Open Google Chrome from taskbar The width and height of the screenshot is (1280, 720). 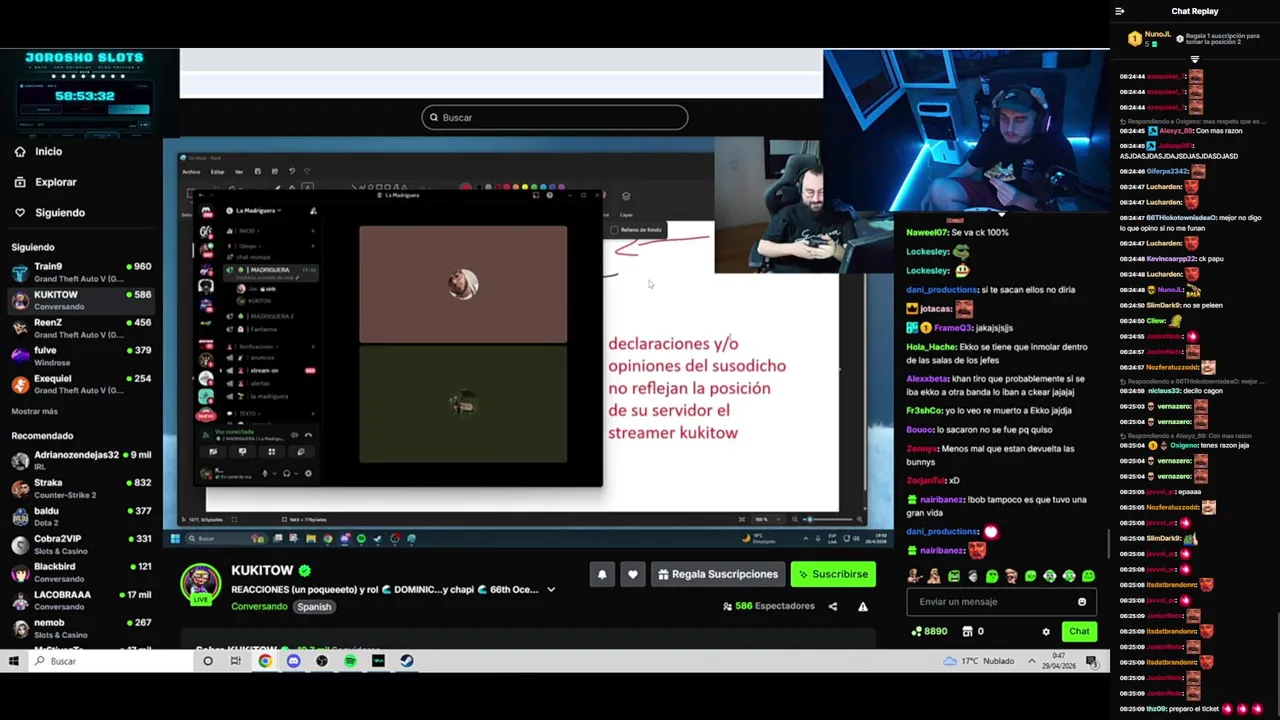[265, 661]
